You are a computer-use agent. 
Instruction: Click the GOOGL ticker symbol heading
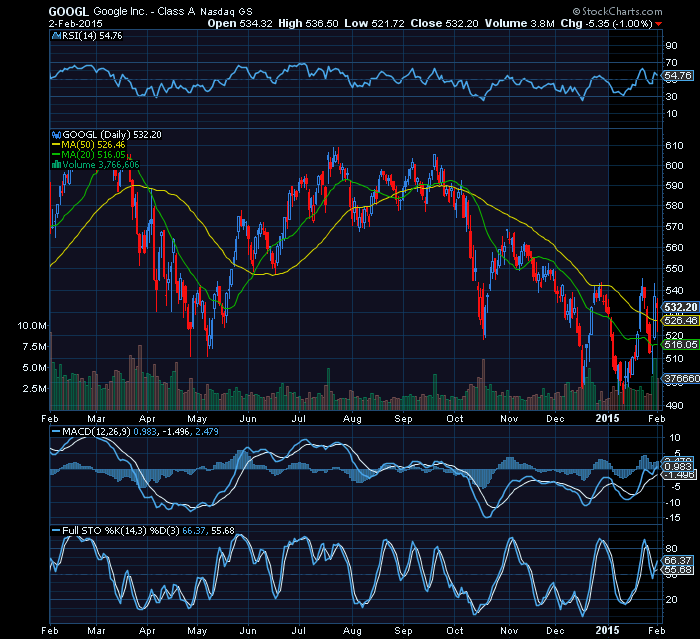(x=69, y=12)
